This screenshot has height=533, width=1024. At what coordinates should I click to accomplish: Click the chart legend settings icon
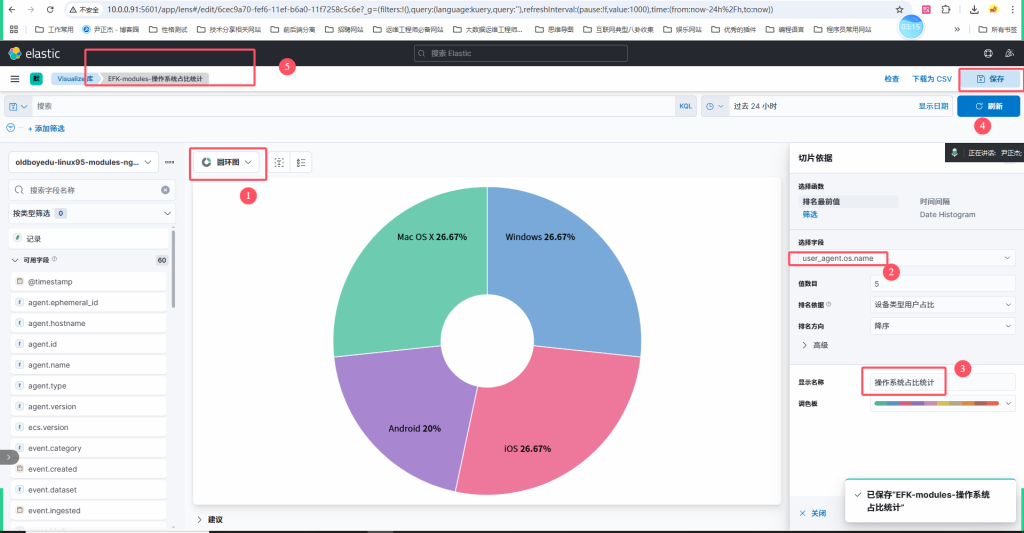tap(301, 162)
